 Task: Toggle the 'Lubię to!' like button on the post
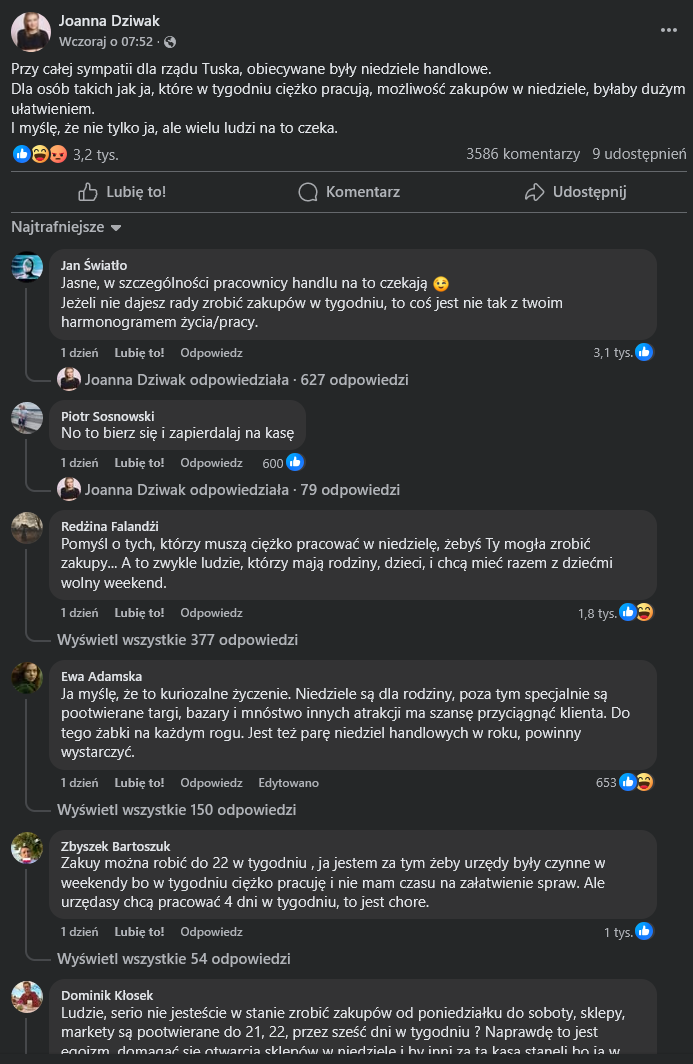[x=122, y=192]
